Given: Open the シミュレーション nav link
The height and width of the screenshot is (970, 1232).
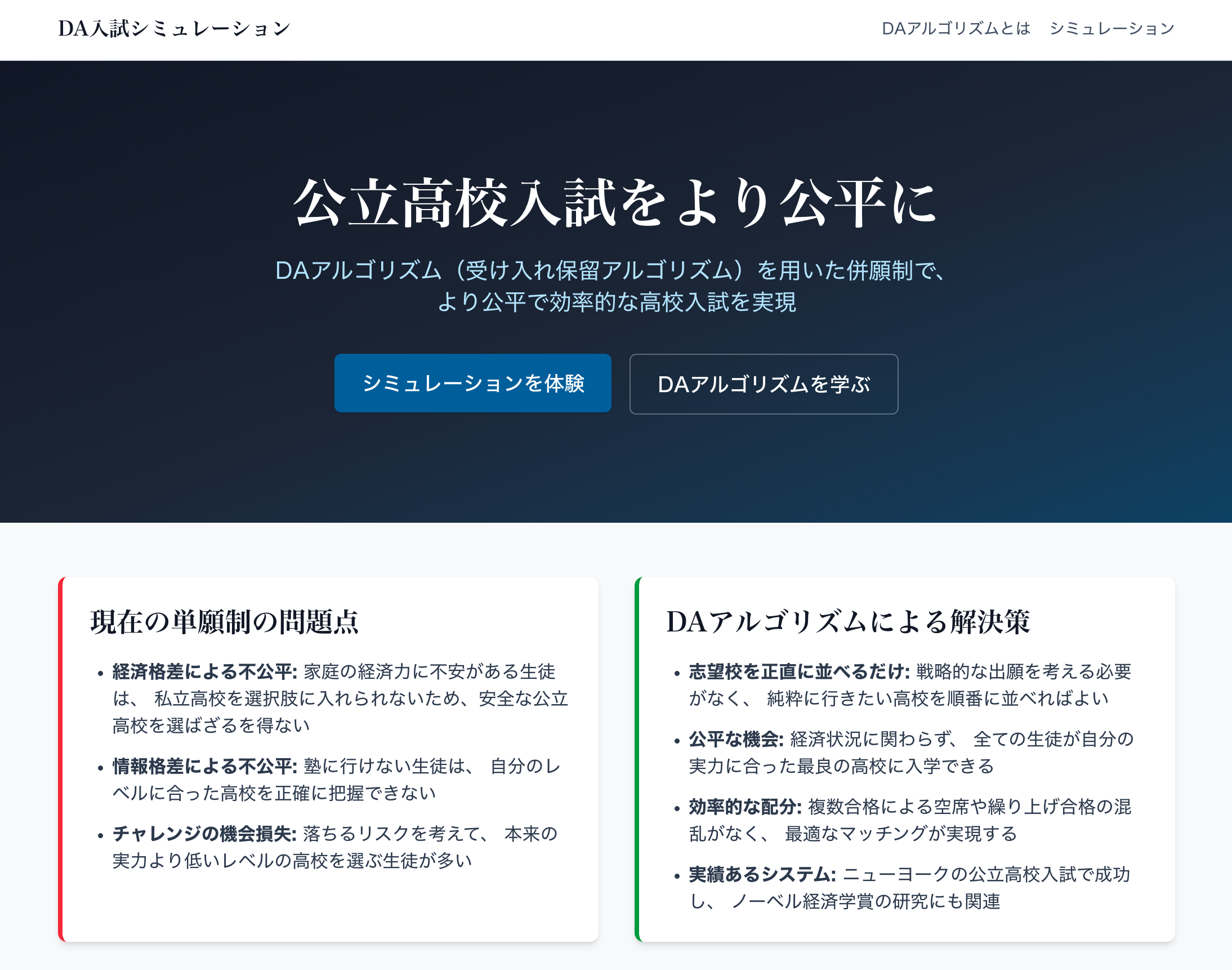Looking at the screenshot, I should point(1111,28).
